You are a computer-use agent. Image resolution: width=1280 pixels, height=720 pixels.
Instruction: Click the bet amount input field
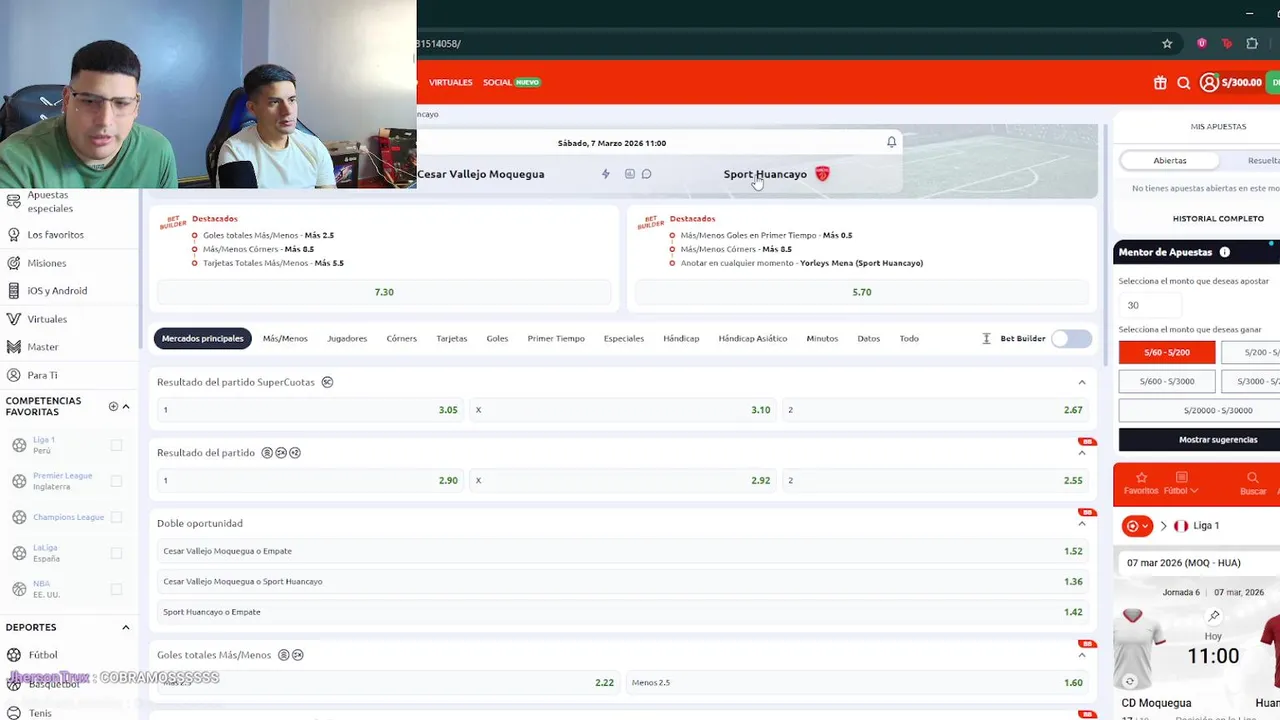(x=1150, y=305)
